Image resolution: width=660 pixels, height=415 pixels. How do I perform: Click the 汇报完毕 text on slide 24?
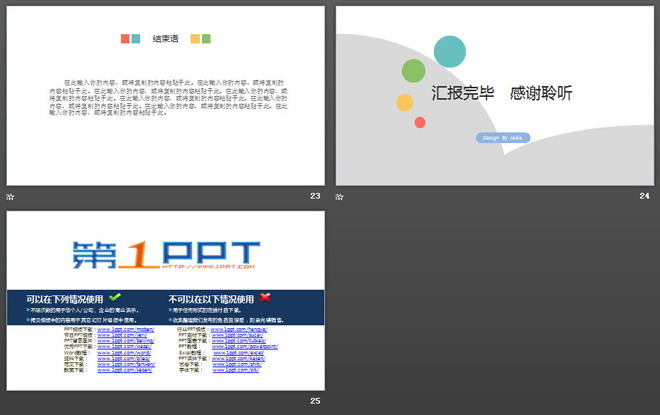[463, 93]
